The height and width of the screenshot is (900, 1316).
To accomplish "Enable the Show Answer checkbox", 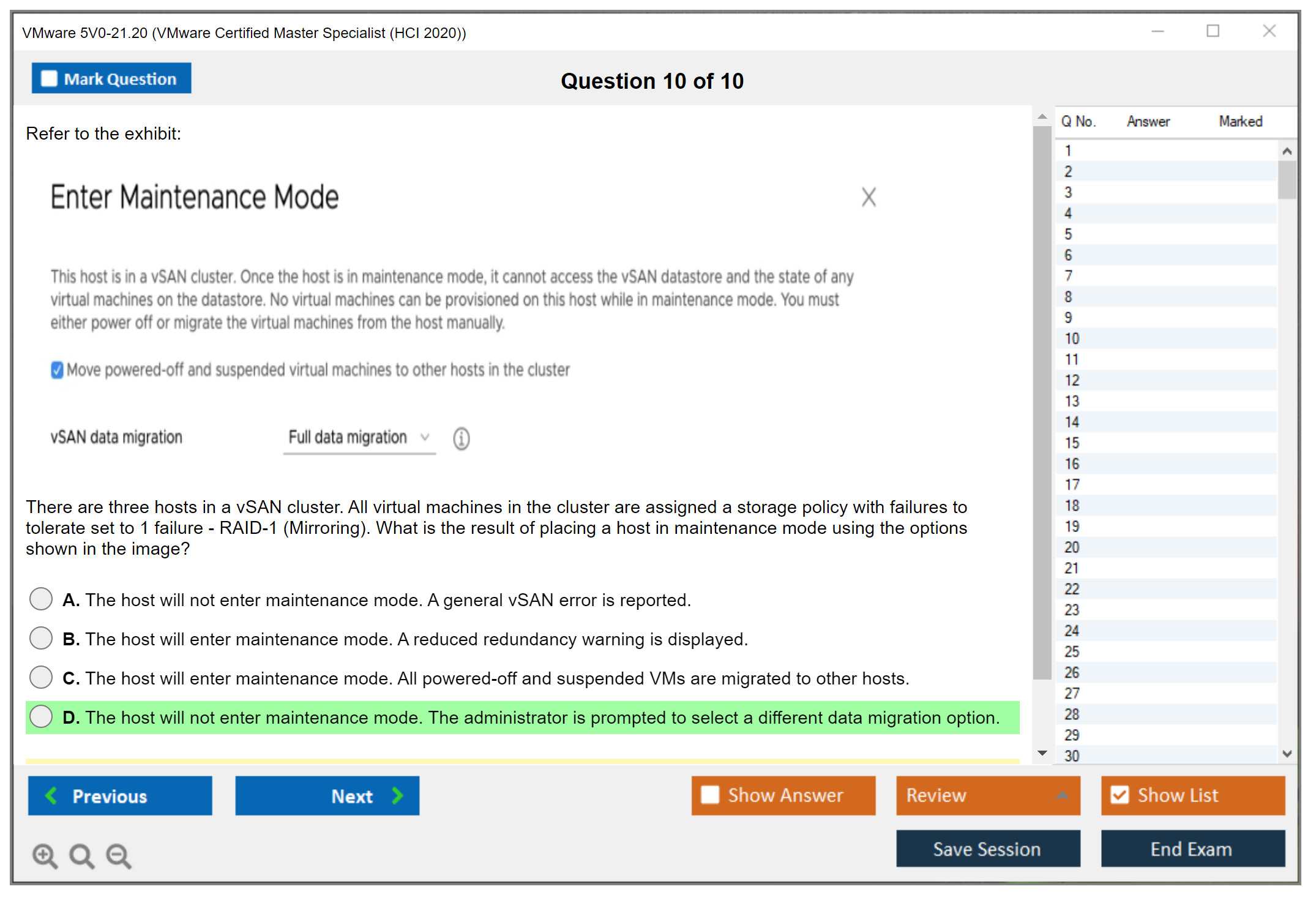I will click(x=710, y=795).
